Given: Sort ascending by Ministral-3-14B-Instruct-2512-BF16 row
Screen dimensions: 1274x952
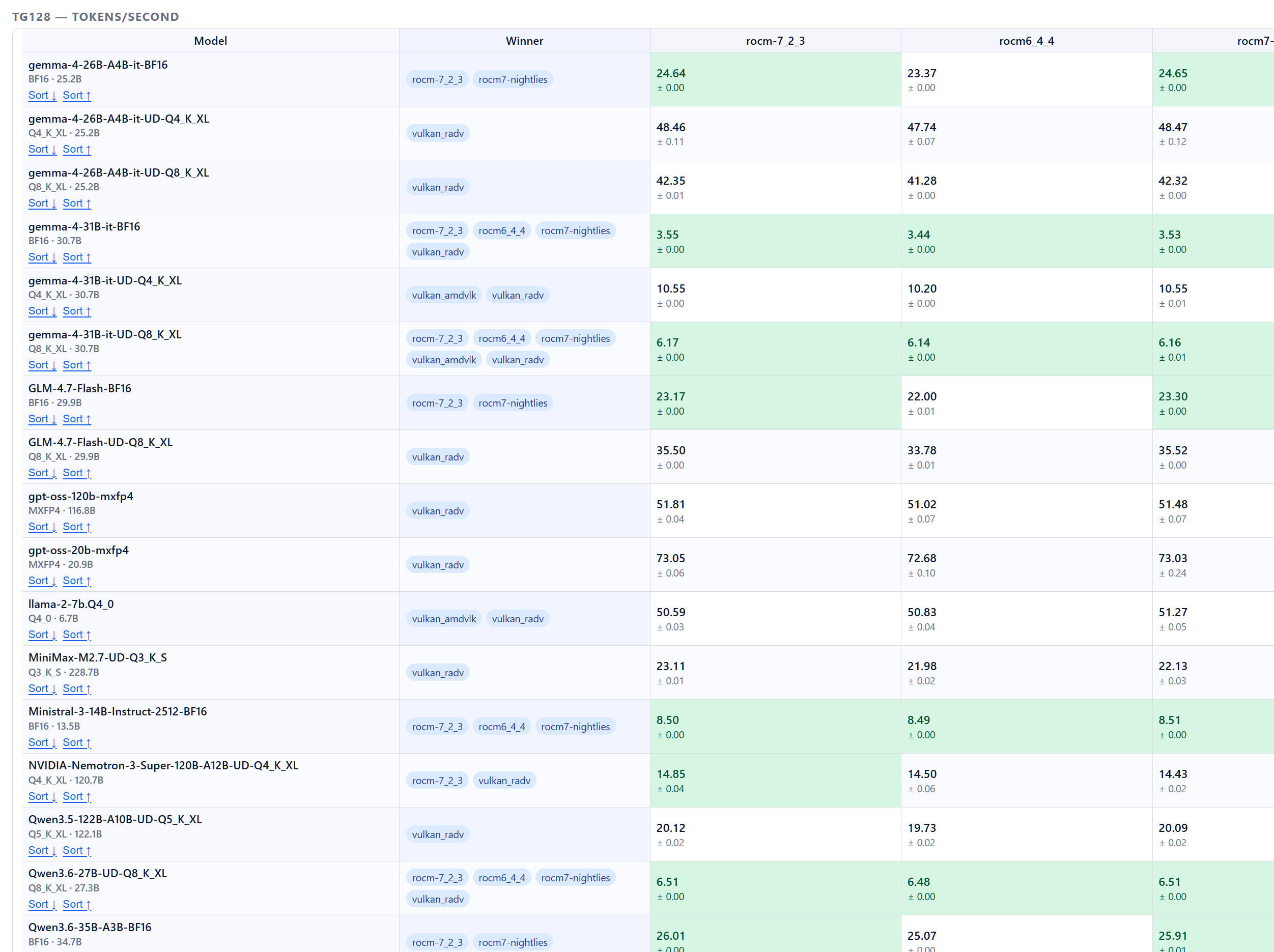Looking at the screenshot, I should pos(76,743).
